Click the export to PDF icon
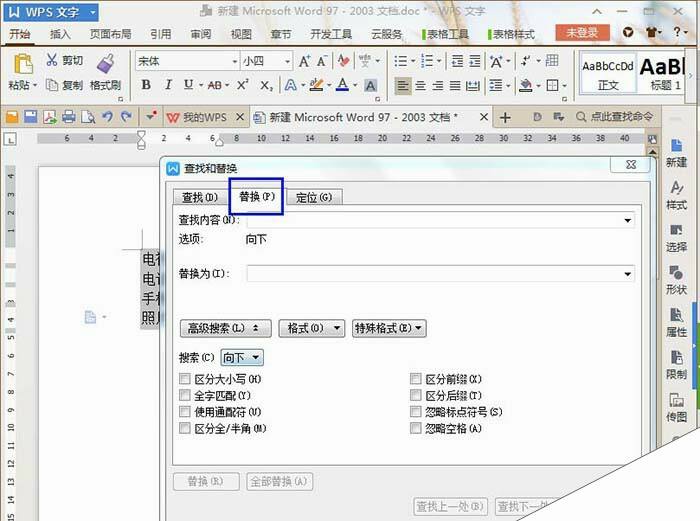This screenshot has height=521, width=700. tap(50, 117)
